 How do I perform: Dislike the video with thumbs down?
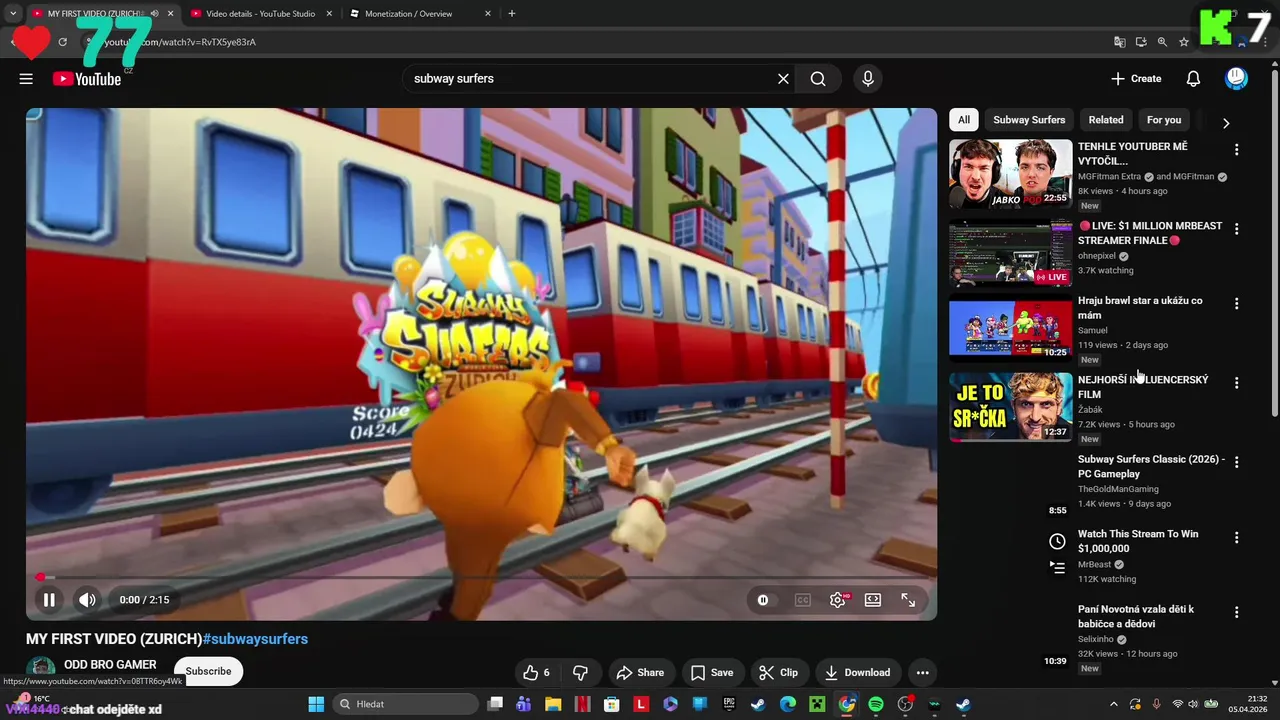[580, 672]
